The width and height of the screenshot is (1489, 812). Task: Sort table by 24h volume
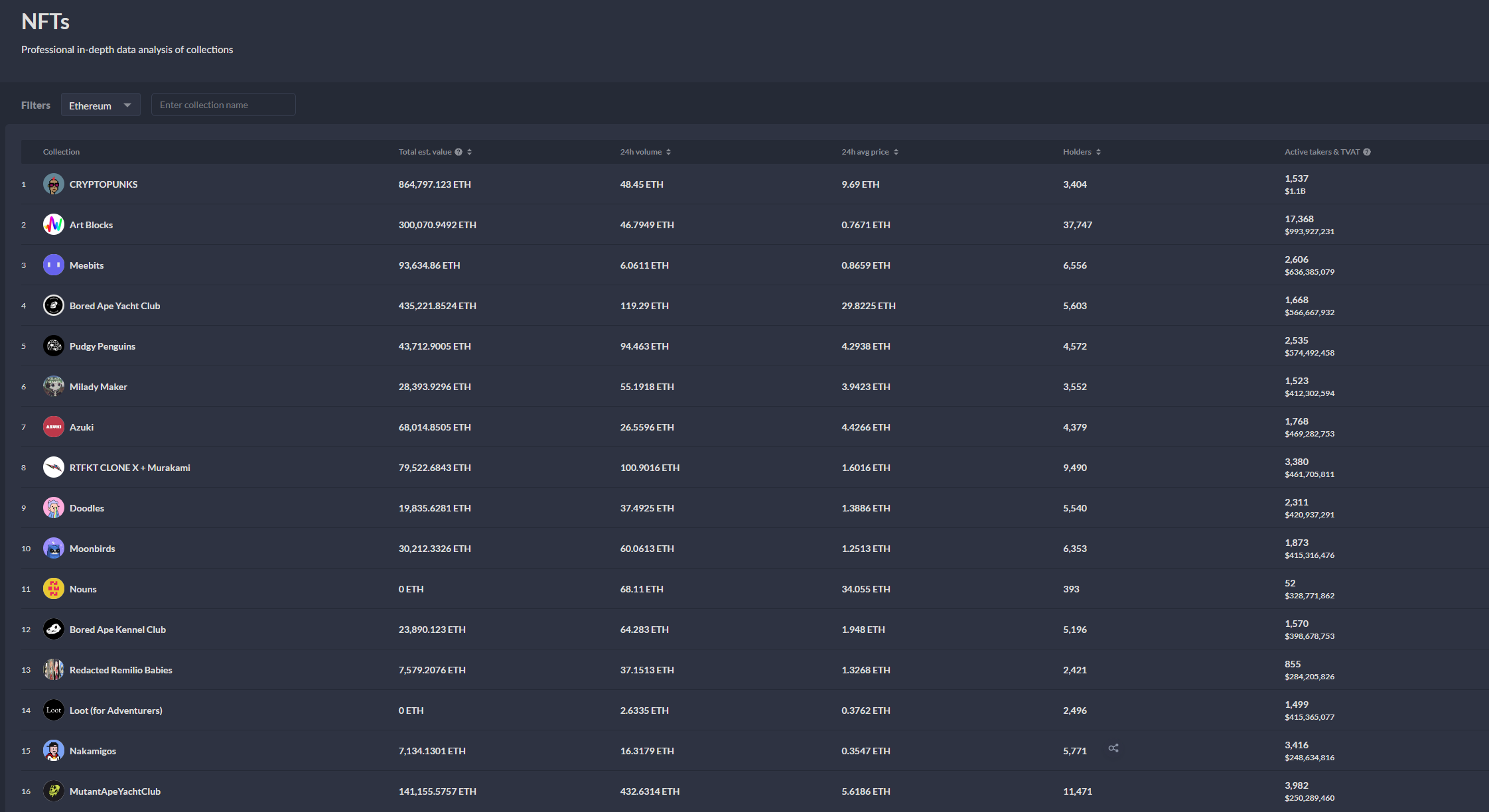coord(668,152)
